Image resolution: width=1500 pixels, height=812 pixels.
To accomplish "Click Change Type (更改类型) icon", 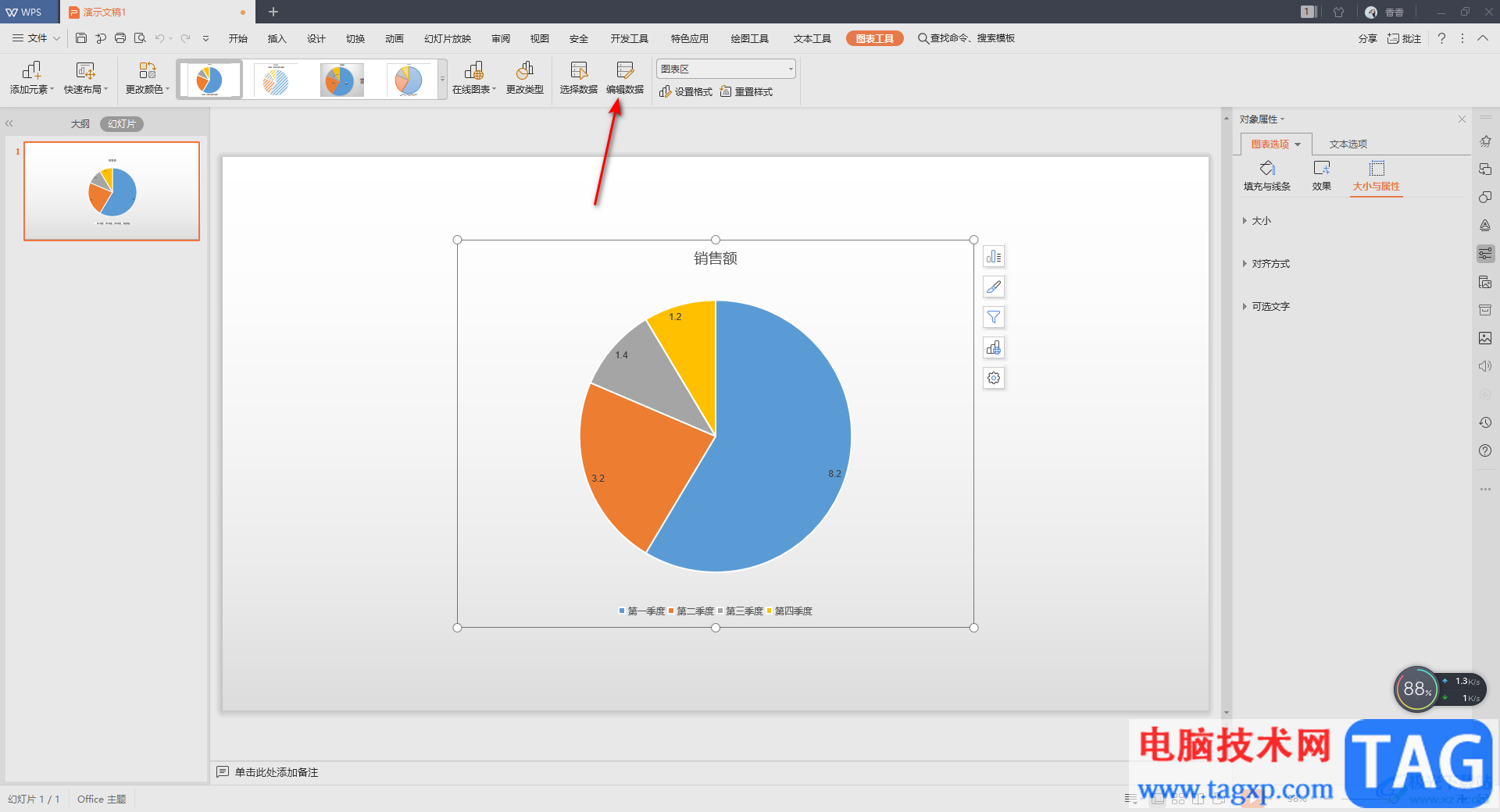I will [x=525, y=78].
